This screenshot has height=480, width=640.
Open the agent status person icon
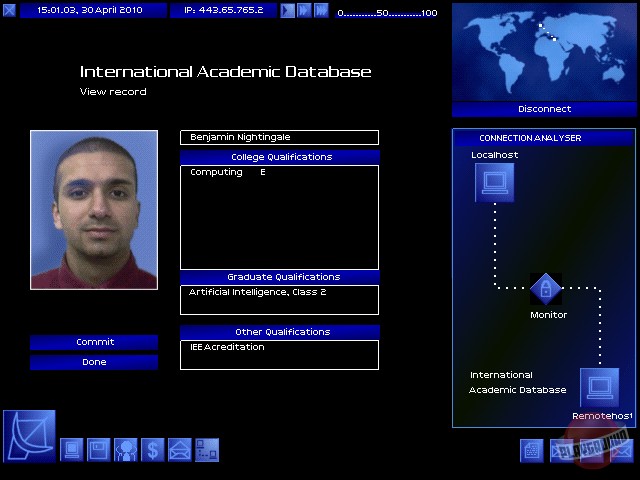pos(126,450)
